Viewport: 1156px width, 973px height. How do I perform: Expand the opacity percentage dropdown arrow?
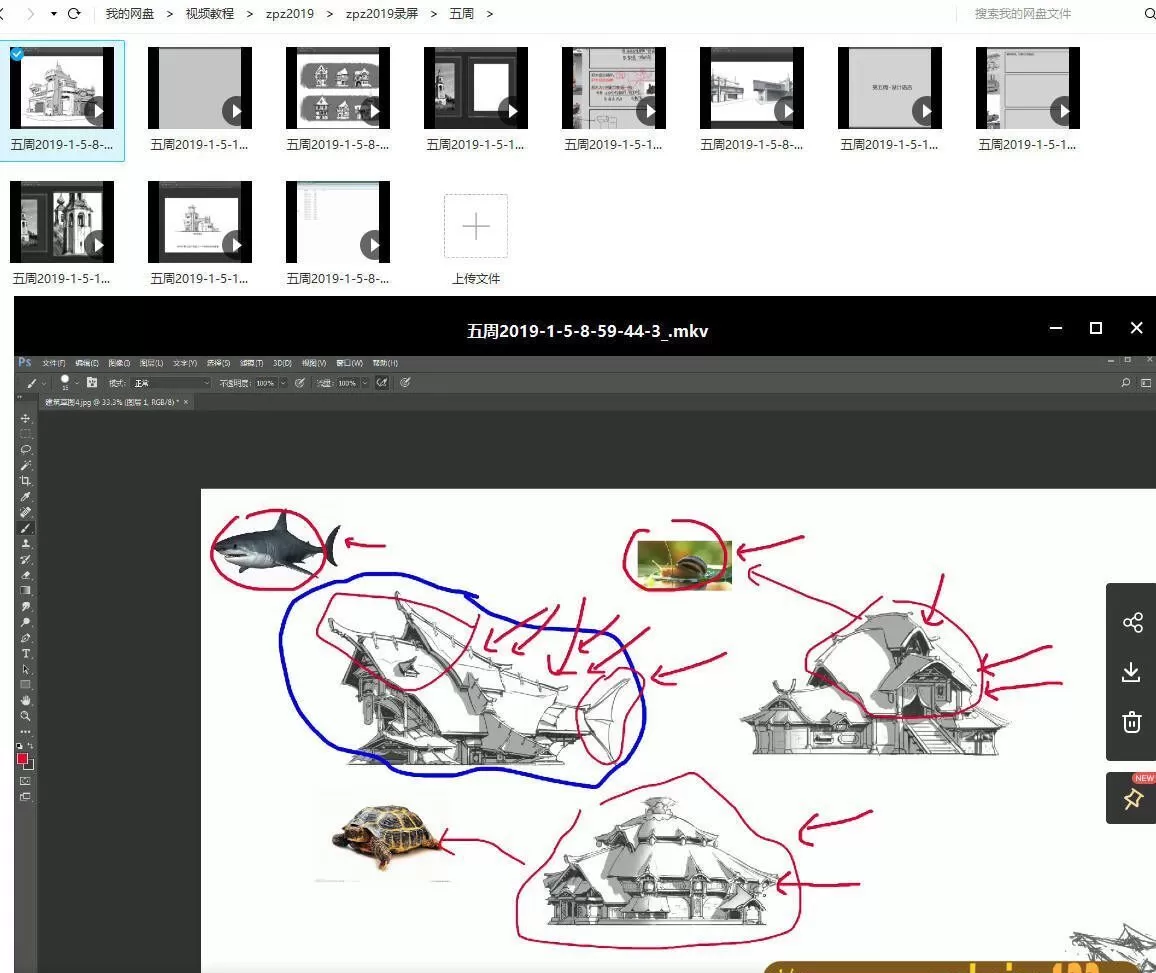pos(282,382)
